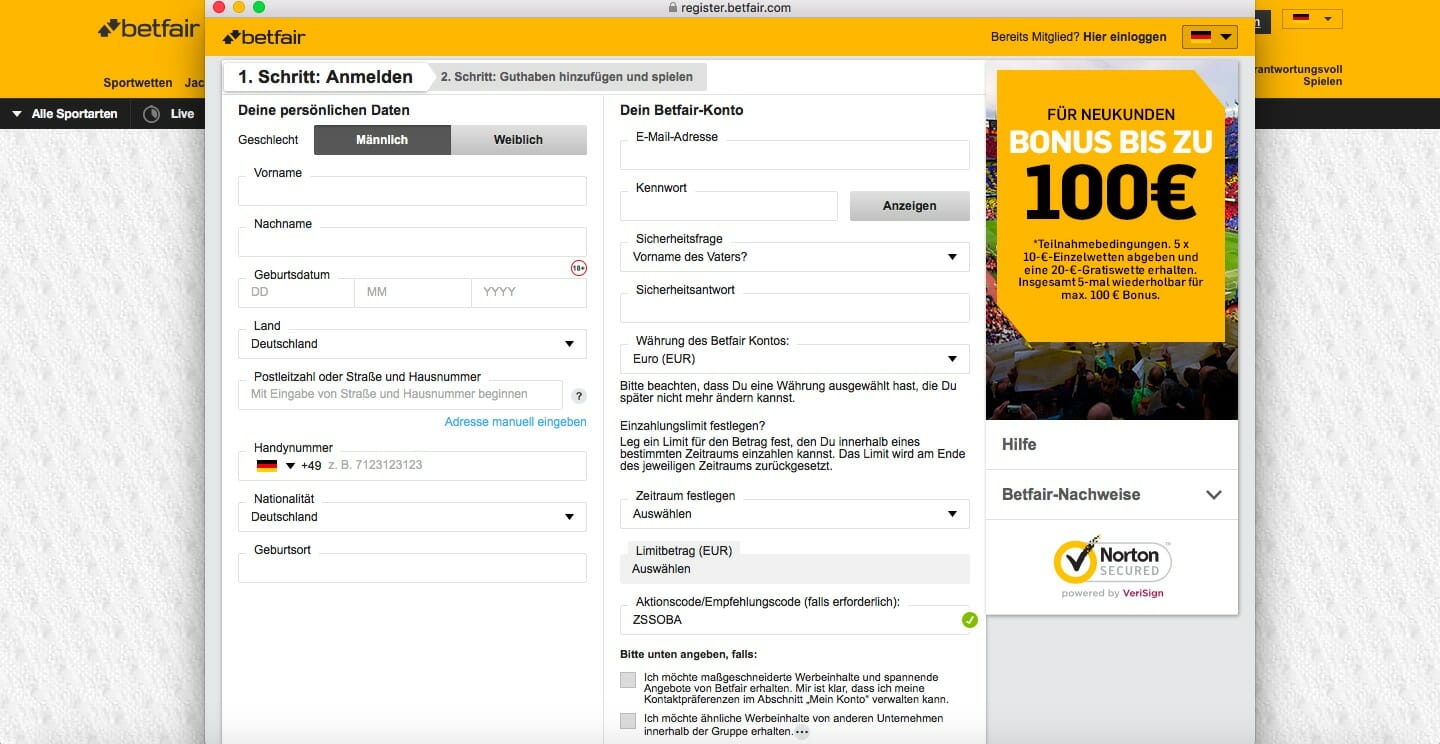Select Männlich gender option
1440x744 pixels.
[x=382, y=140]
